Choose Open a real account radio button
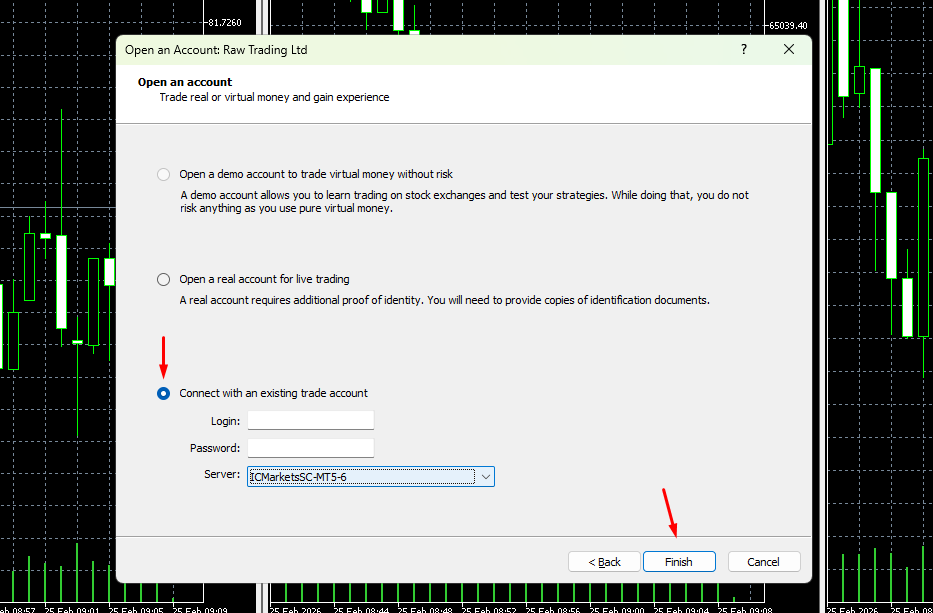The width and height of the screenshot is (933, 613). pyautogui.click(x=164, y=280)
